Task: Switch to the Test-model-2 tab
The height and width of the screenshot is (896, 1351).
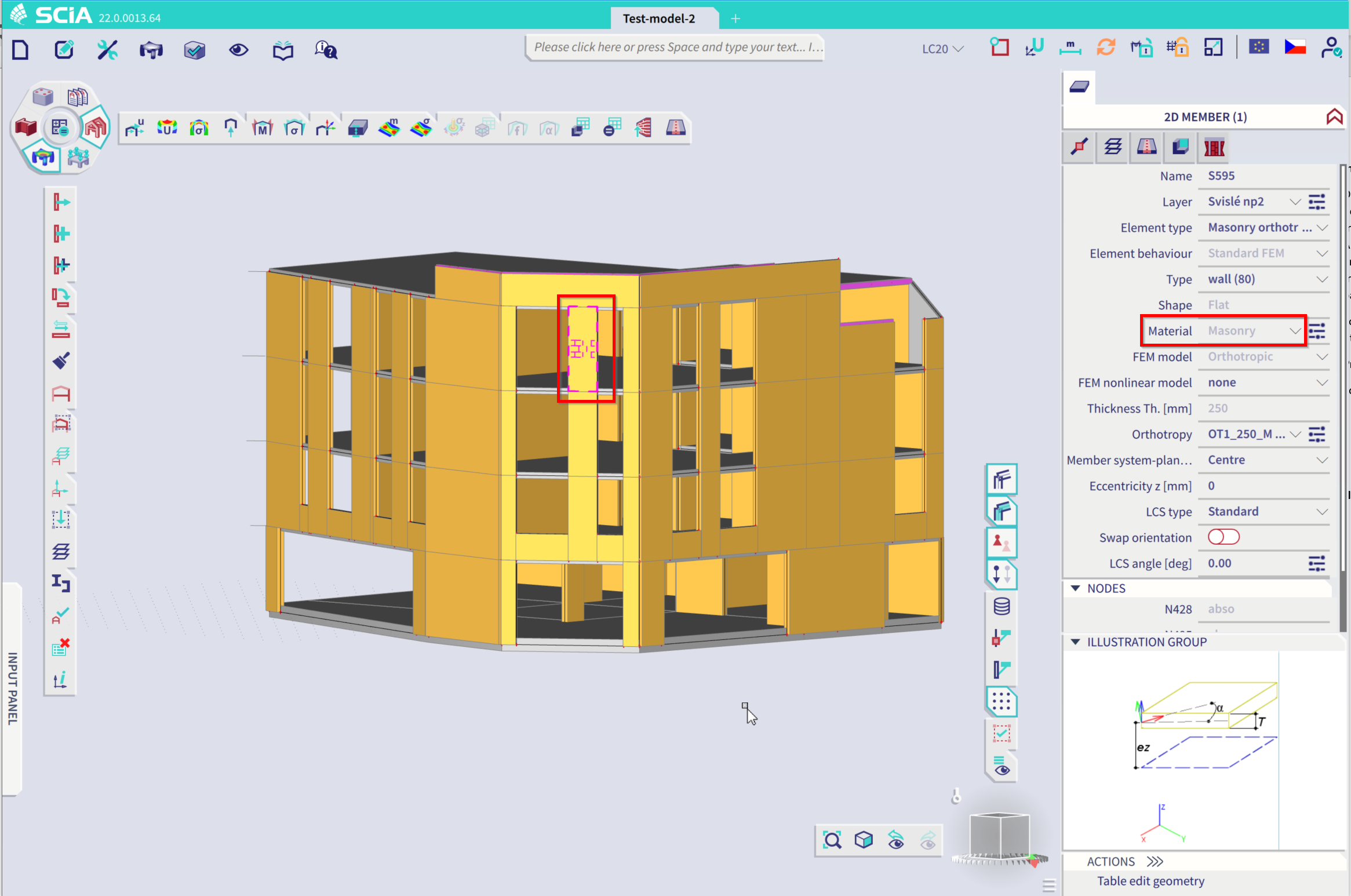Action: (659, 19)
